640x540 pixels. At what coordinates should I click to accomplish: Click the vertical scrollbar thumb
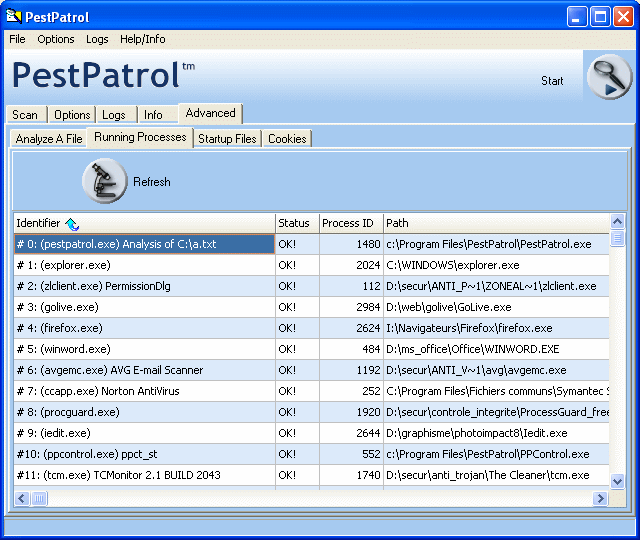click(x=618, y=238)
